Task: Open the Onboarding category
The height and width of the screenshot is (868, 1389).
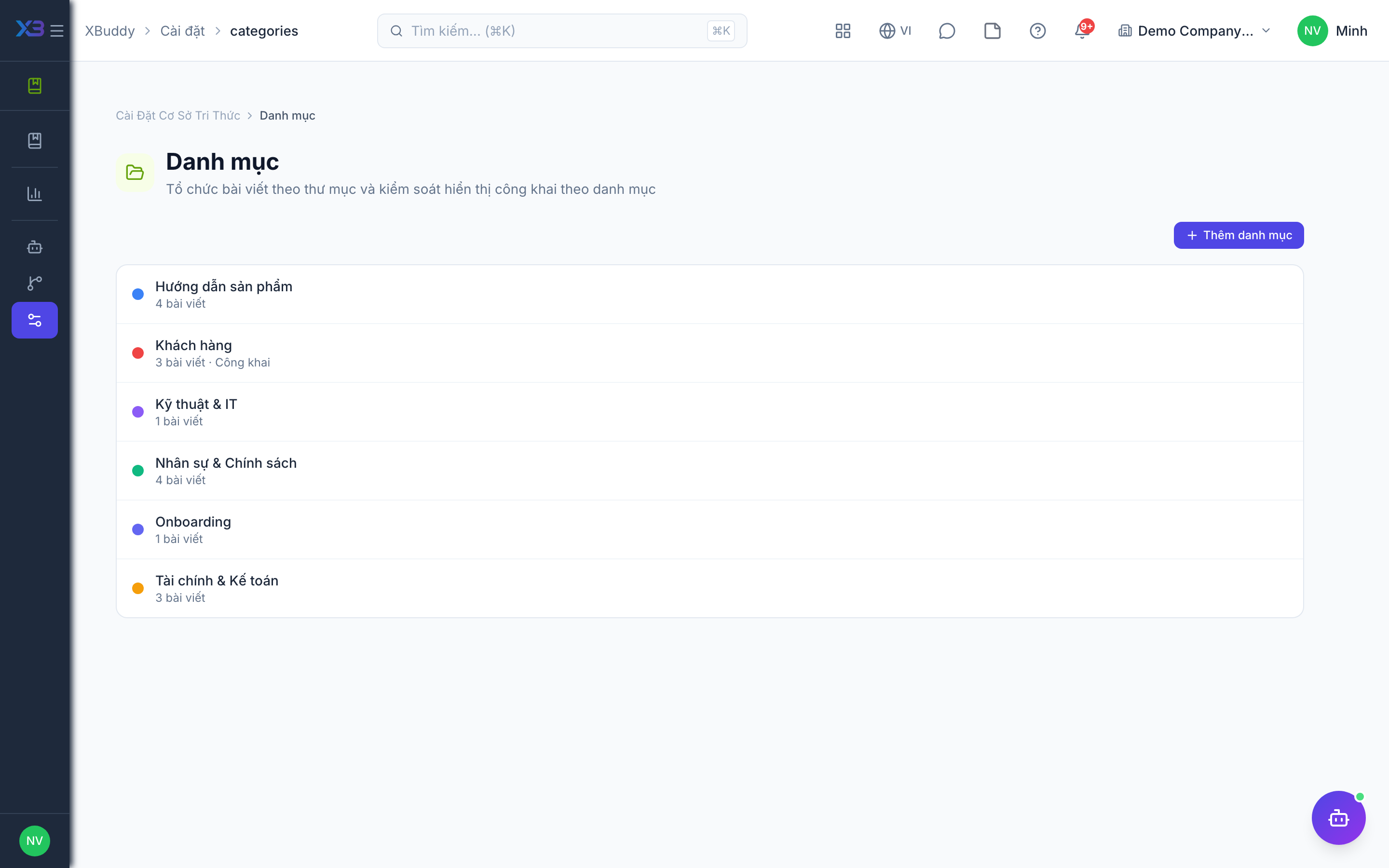Action: click(x=709, y=529)
